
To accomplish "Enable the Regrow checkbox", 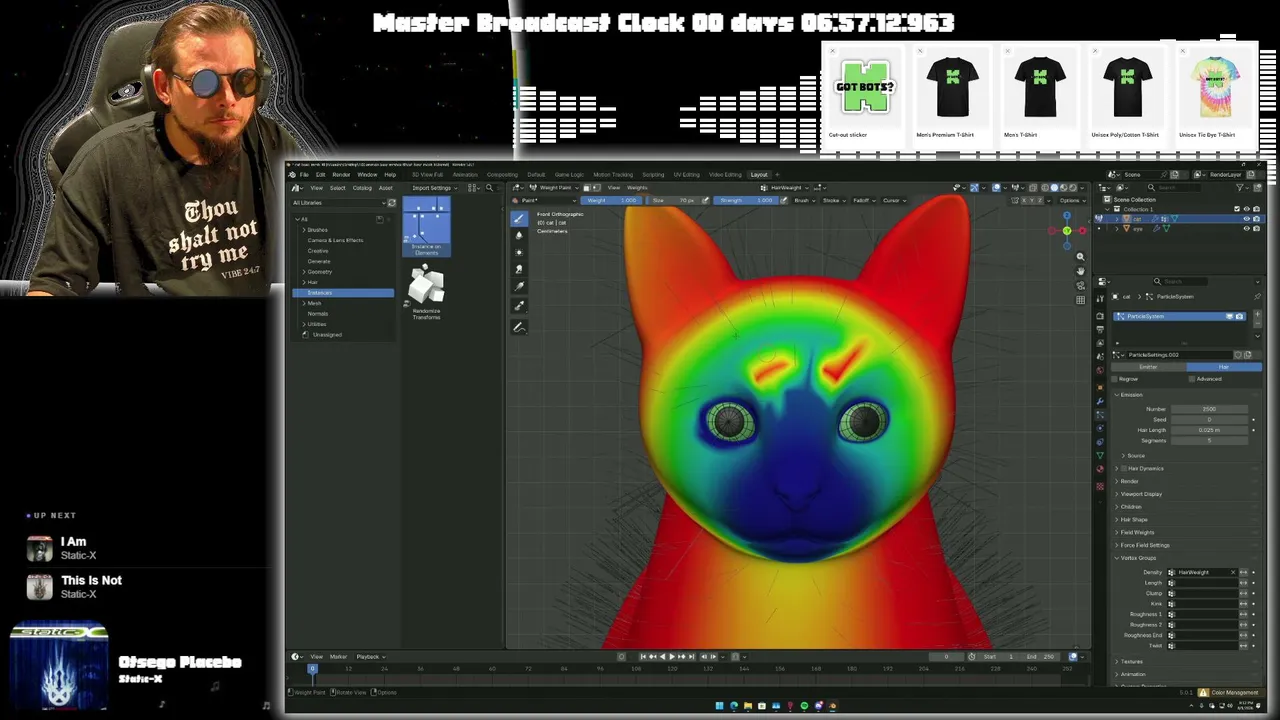I will (x=1114, y=379).
